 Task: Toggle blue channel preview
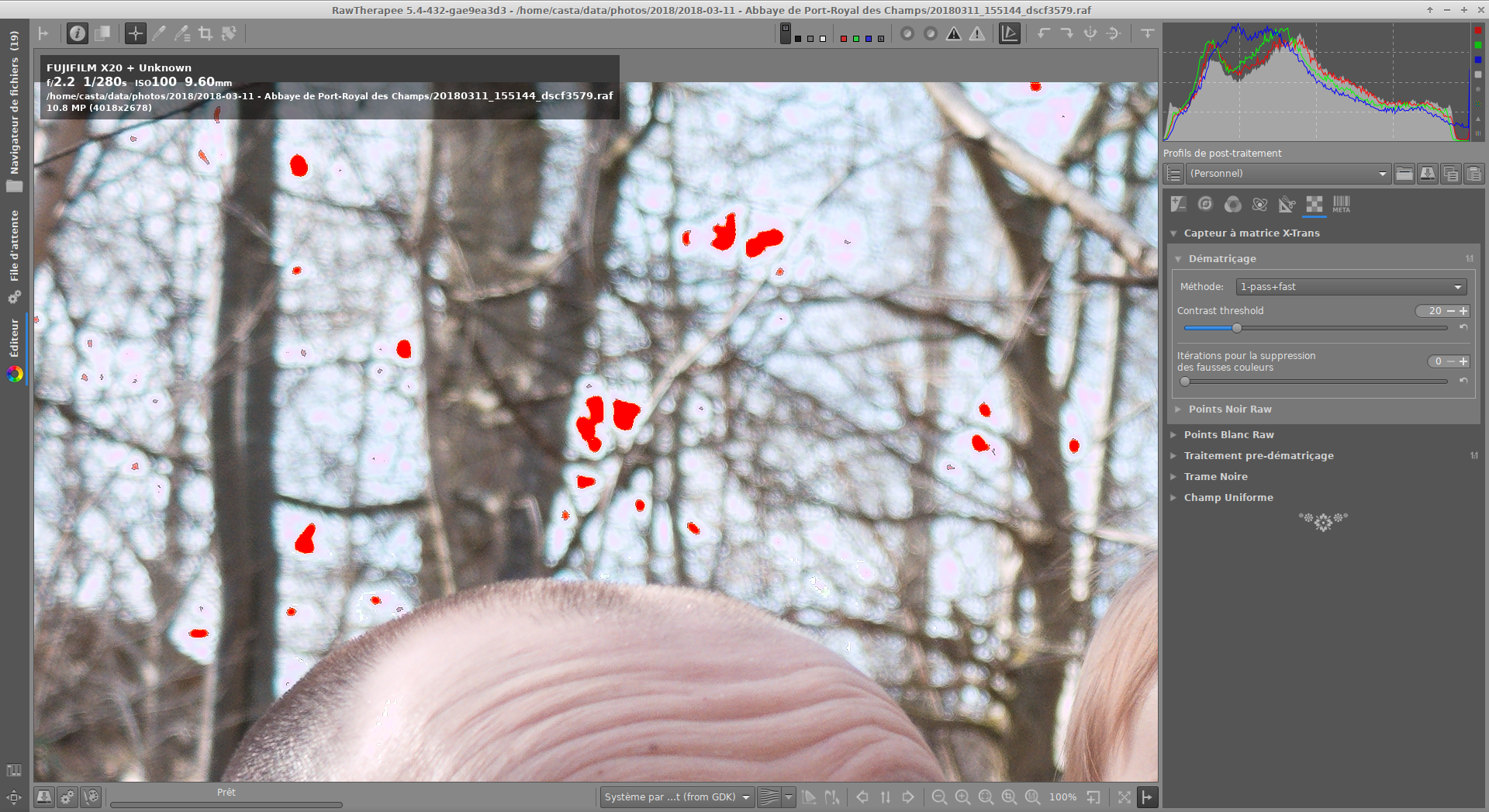coord(869,38)
